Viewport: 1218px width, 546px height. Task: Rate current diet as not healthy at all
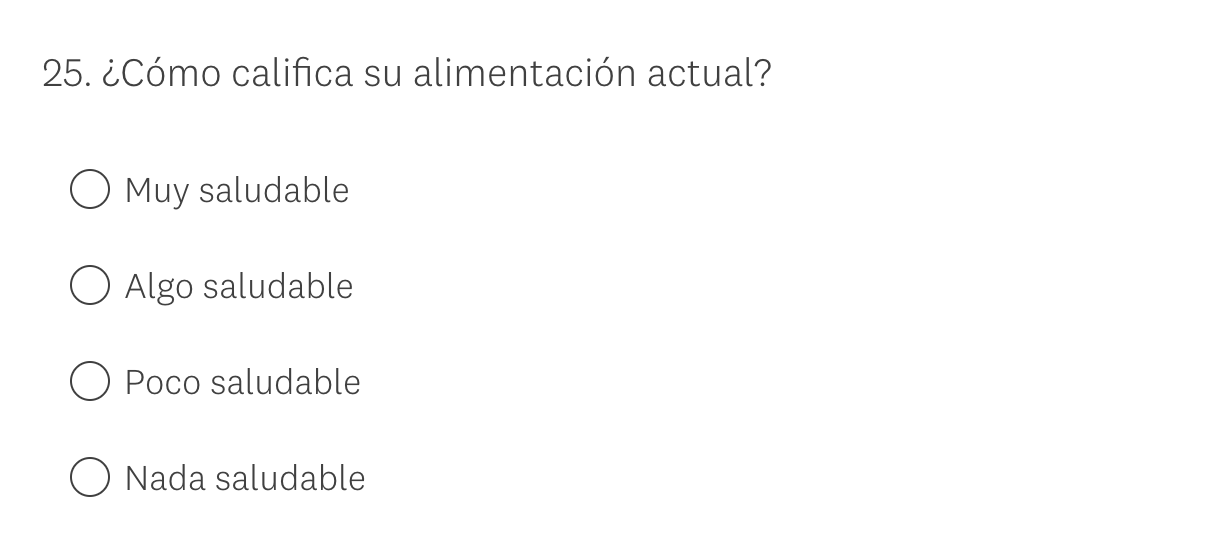90,478
